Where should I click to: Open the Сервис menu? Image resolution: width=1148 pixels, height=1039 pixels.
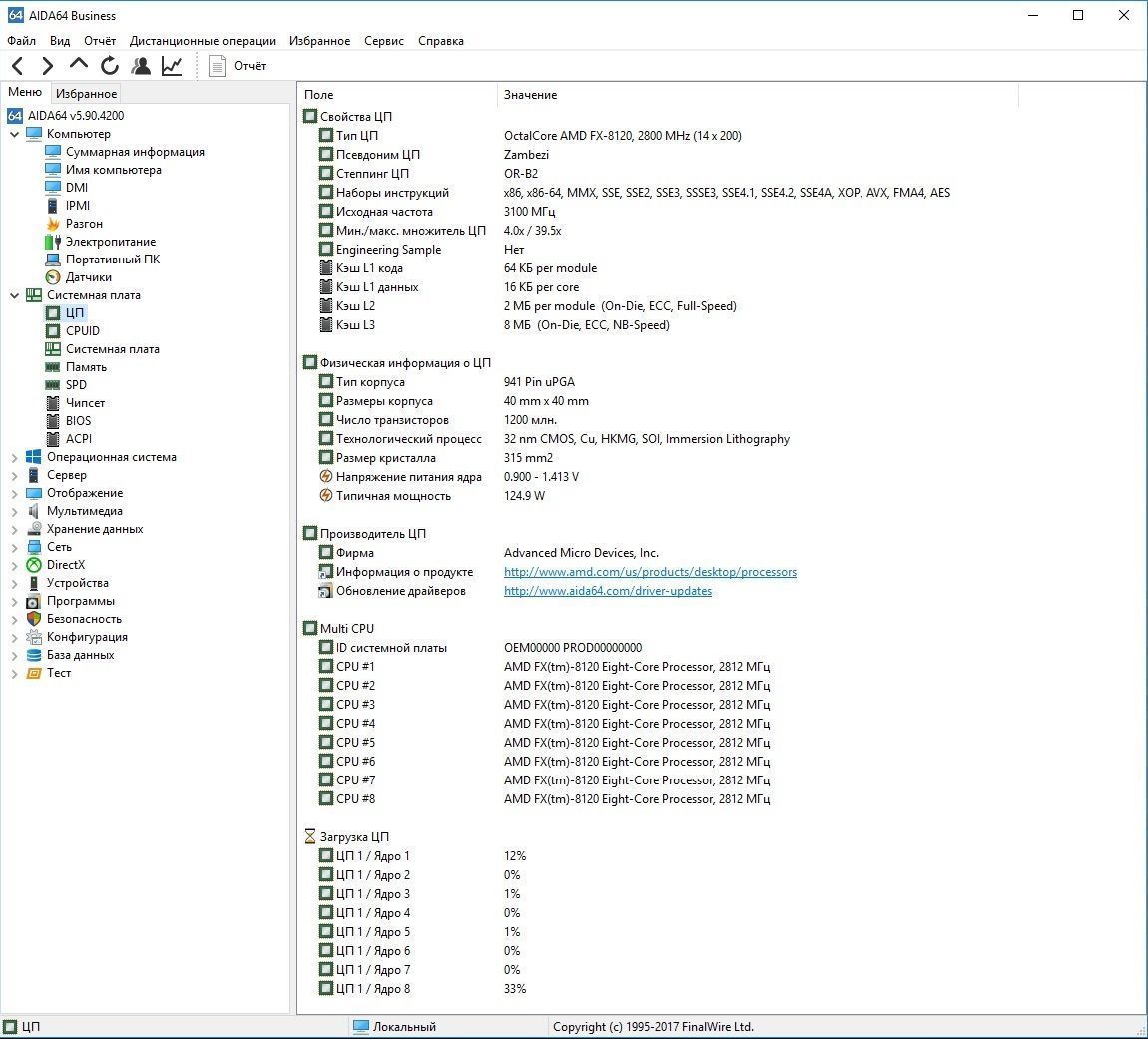pyautogui.click(x=384, y=41)
